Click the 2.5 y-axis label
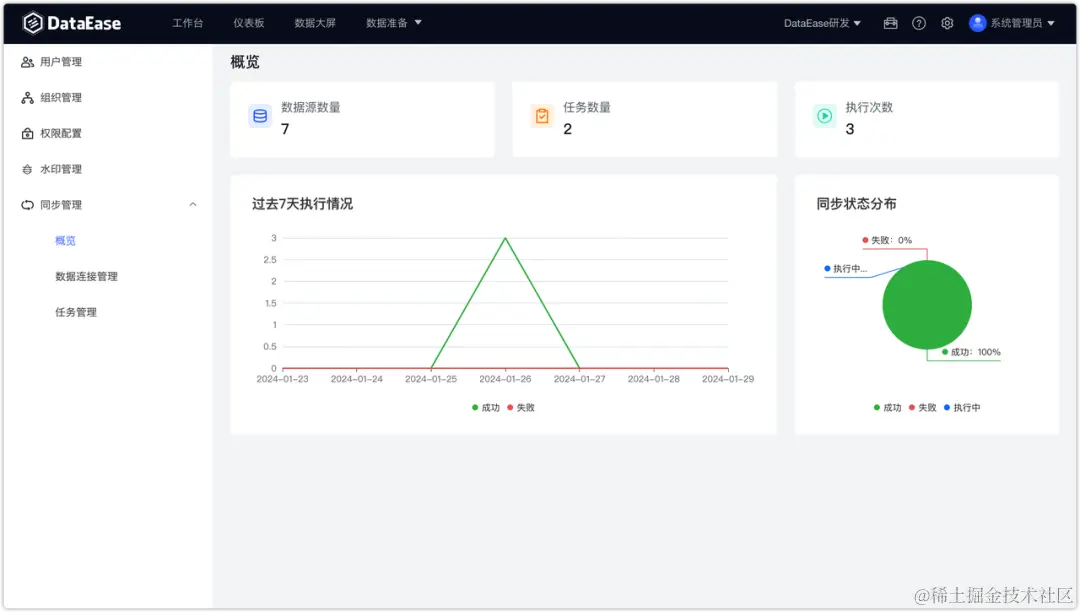 pyautogui.click(x=269, y=260)
